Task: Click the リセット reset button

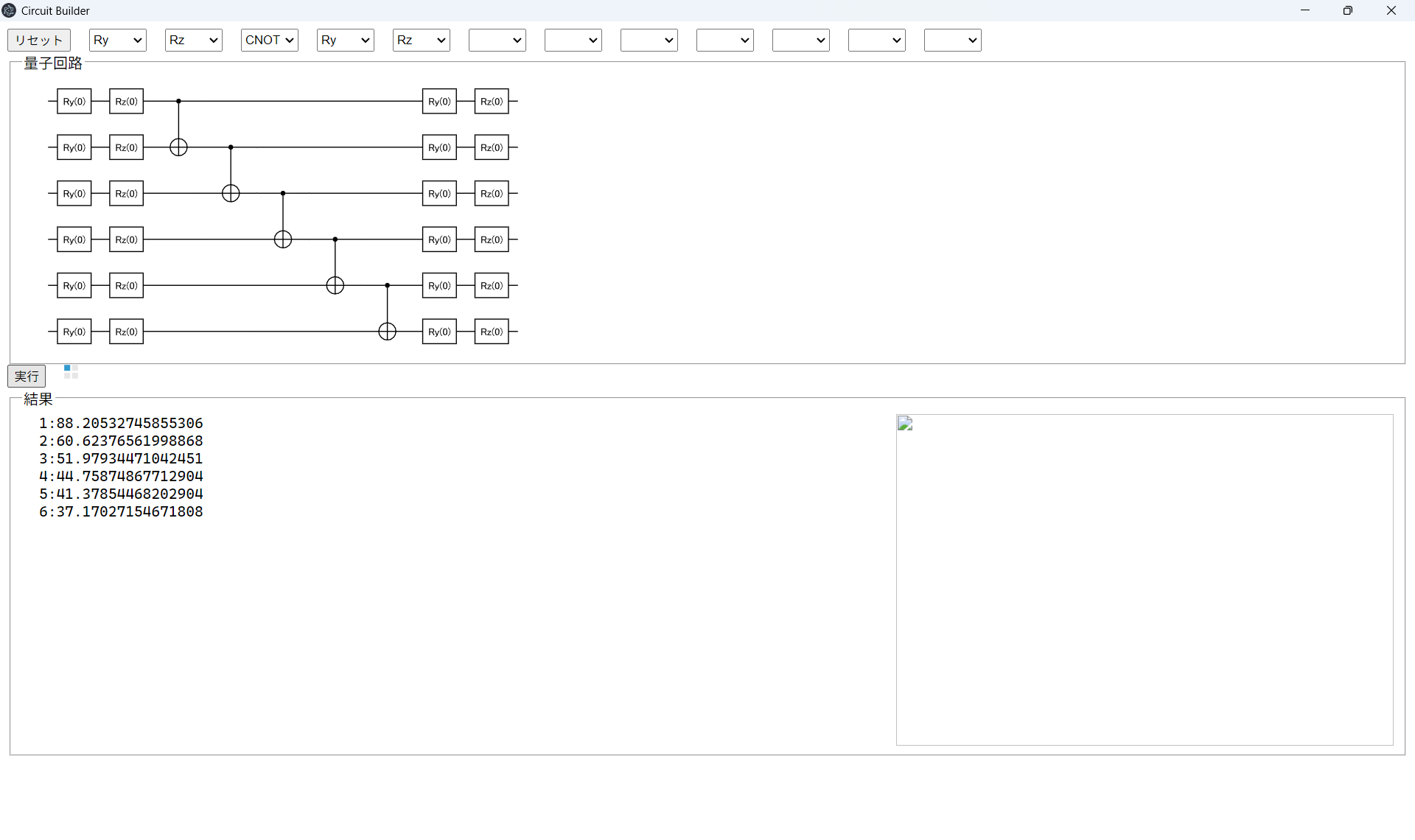Action: click(x=39, y=40)
